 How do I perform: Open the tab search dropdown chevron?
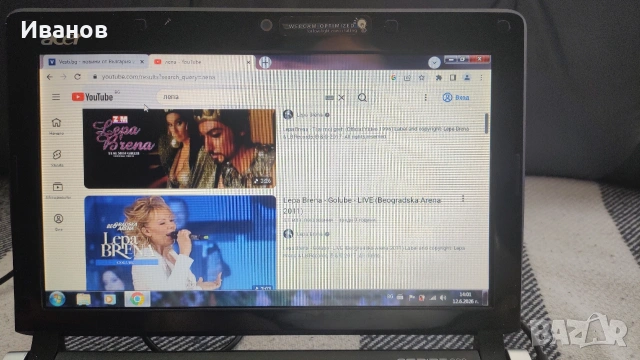pyautogui.click(x=434, y=62)
